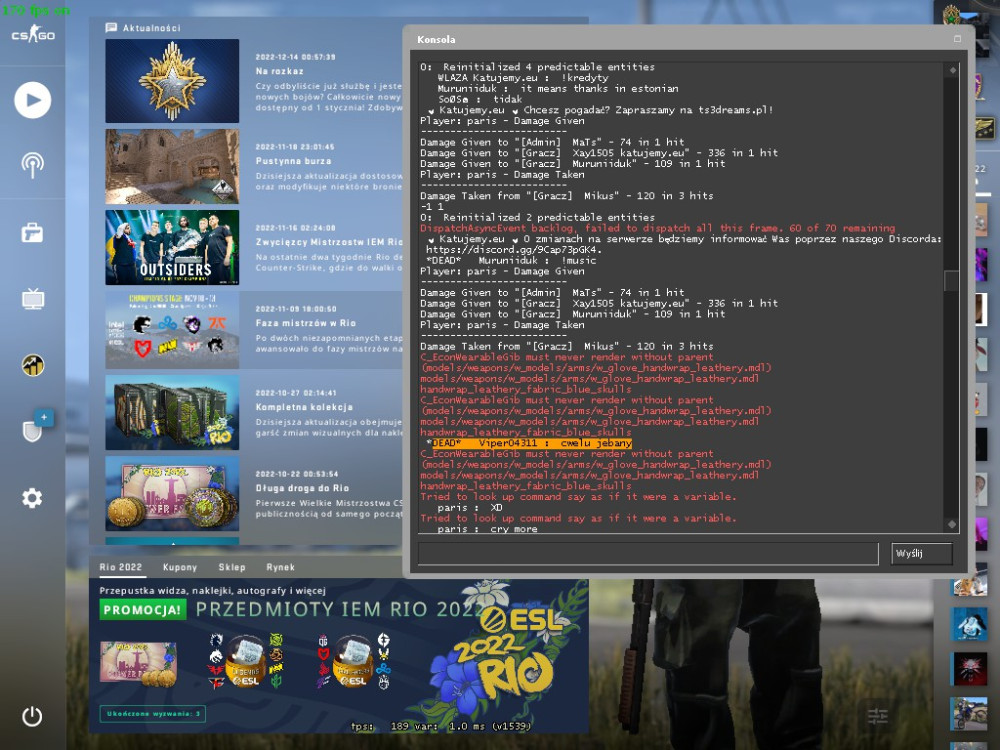Screen dimensions: 1000x750
Task: Switch to the Sklep tab
Action: tap(232, 567)
